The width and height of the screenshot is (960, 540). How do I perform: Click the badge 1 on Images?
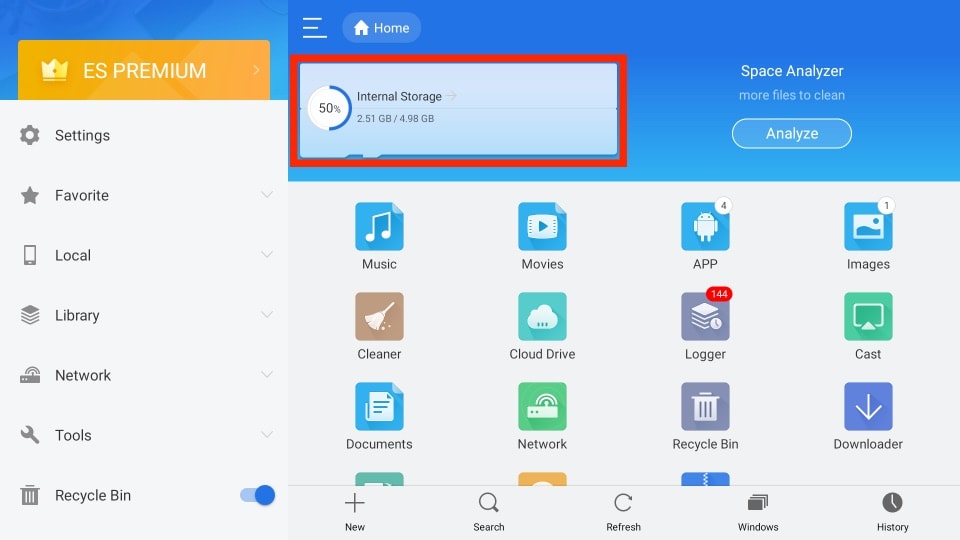click(886, 206)
